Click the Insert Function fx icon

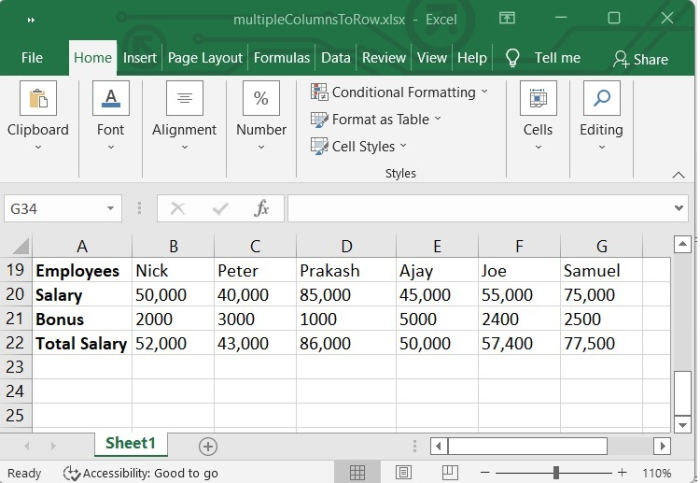(x=262, y=208)
